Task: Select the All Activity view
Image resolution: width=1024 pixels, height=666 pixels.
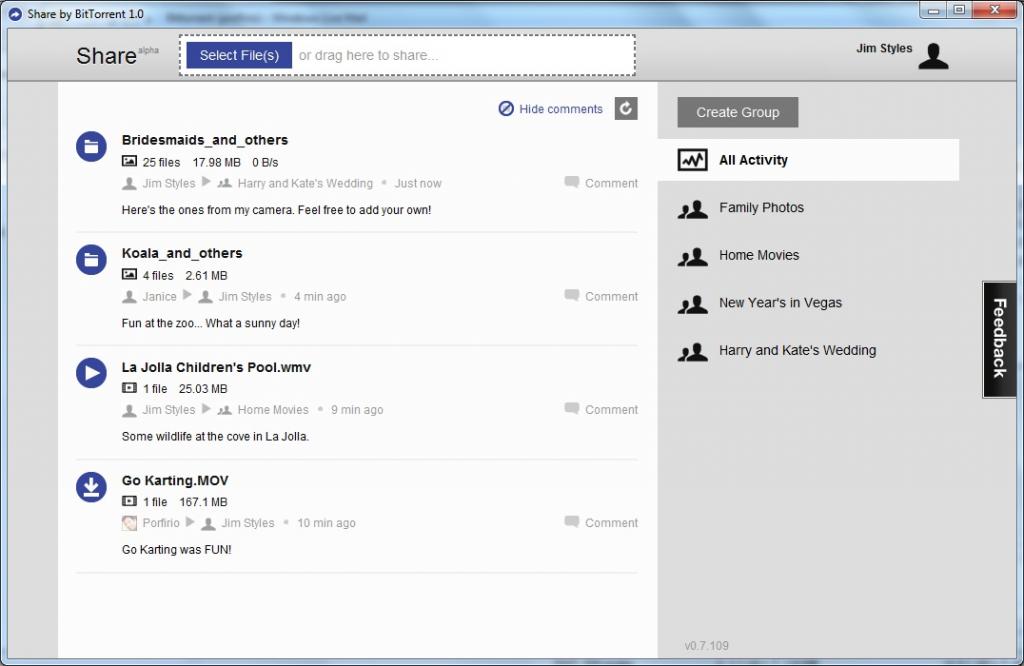Action: point(808,160)
